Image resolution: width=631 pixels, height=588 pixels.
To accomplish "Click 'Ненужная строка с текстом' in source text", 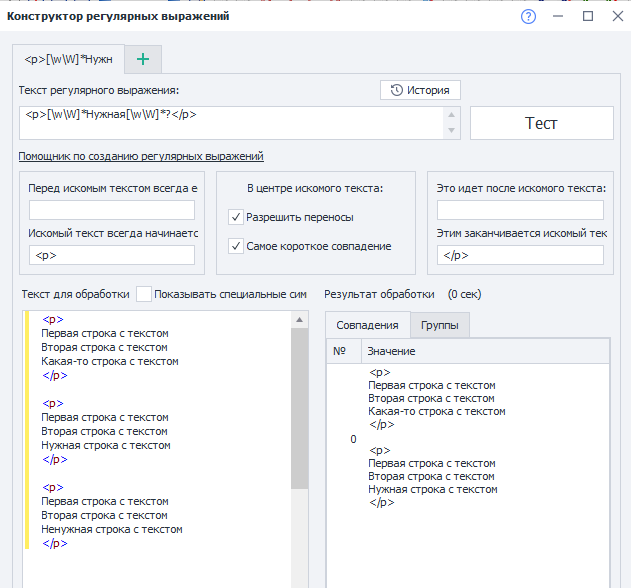I will 112,530.
